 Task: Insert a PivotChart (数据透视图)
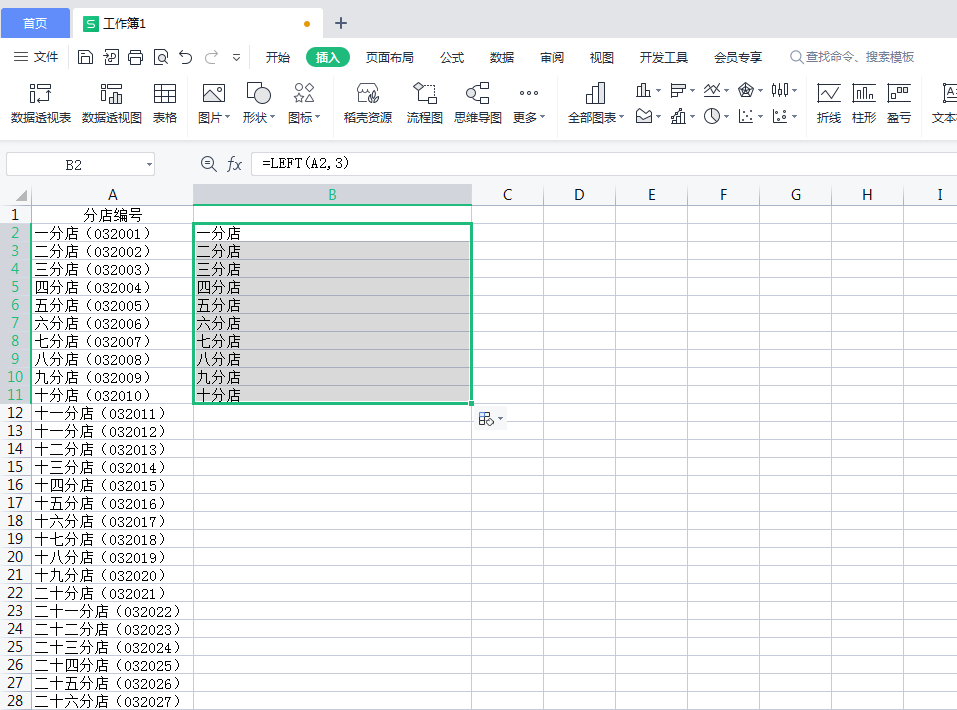[x=112, y=103]
